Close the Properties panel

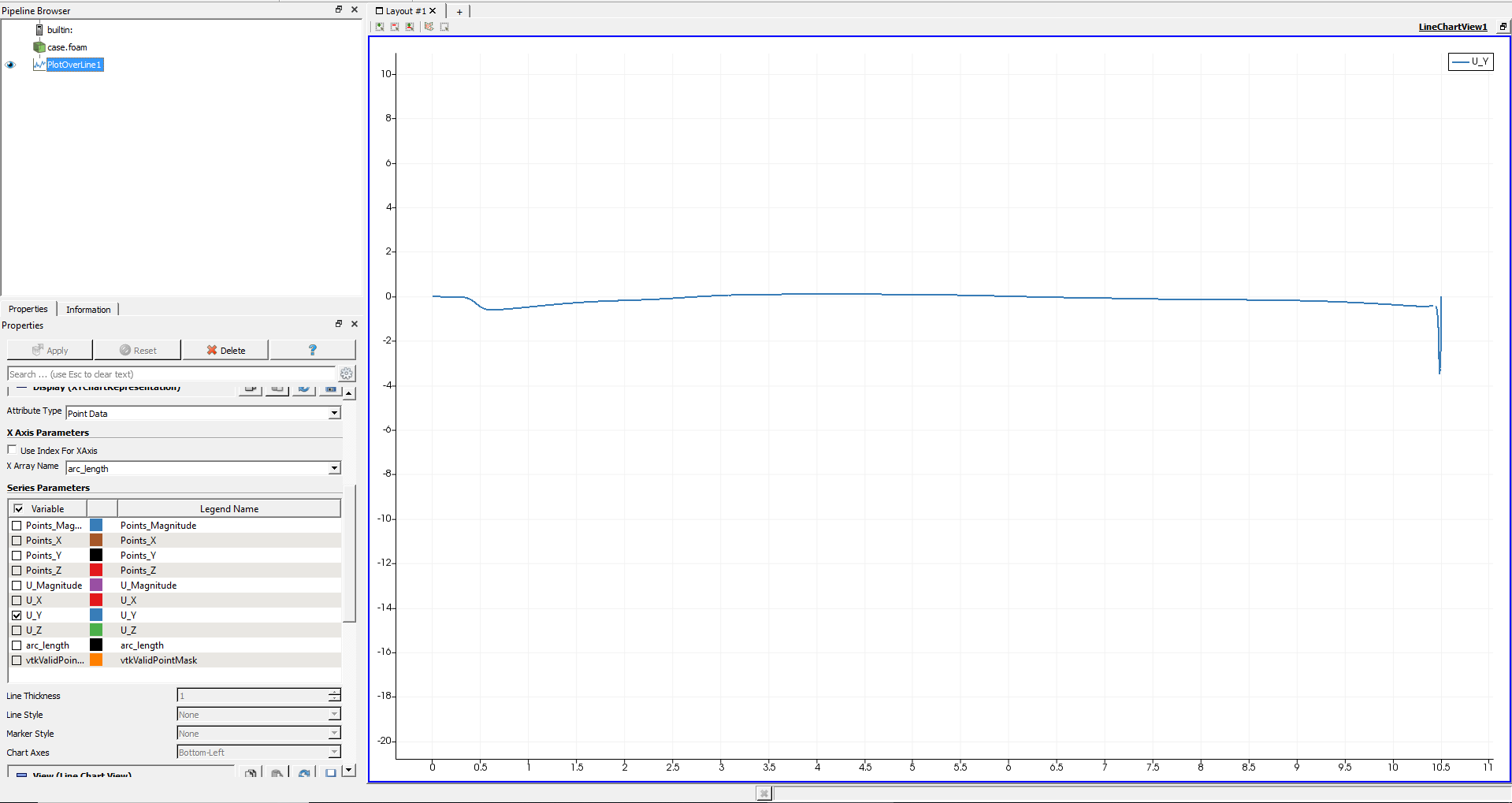click(x=355, y=324)
